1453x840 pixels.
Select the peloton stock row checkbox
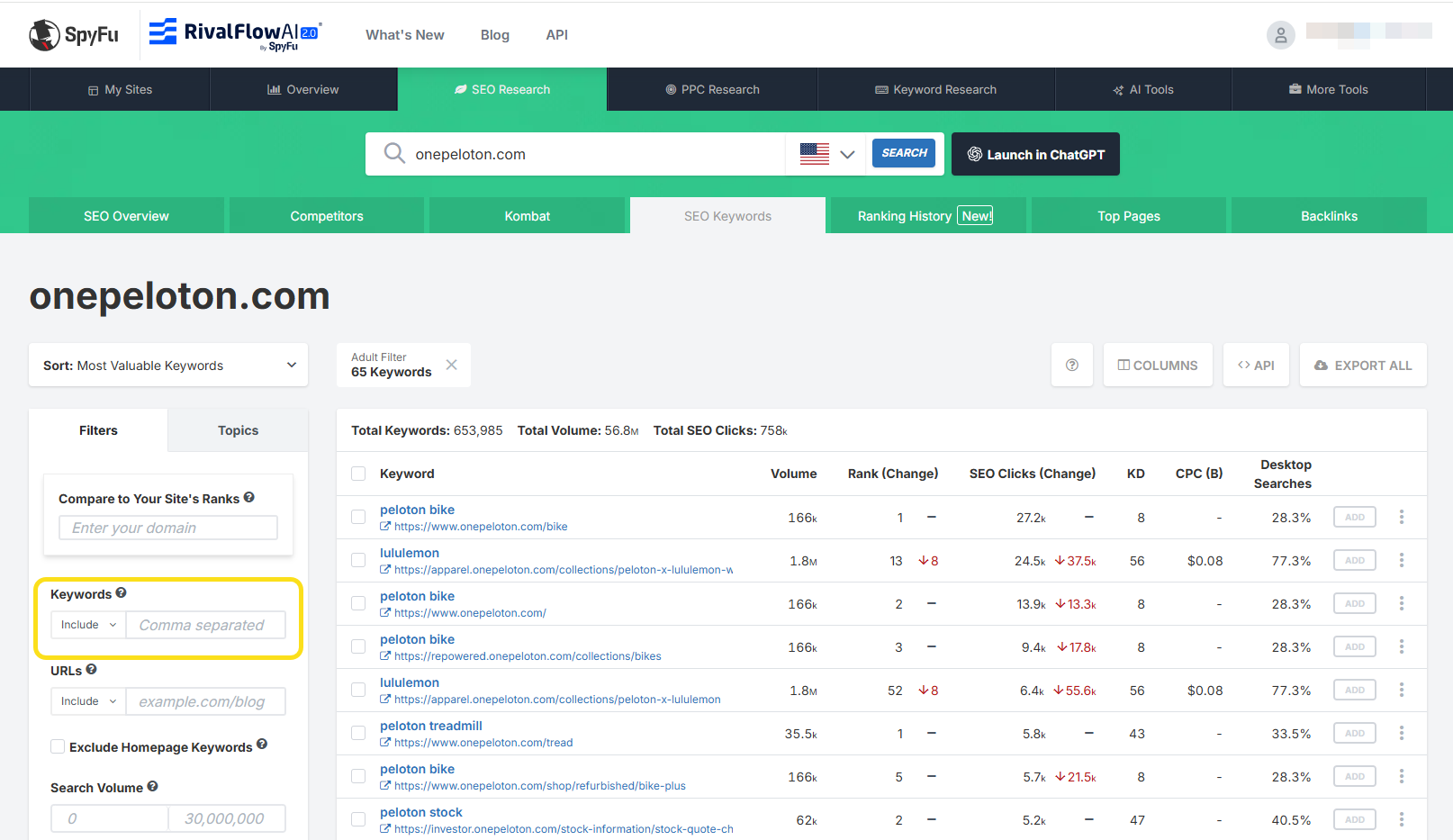pos(358,820)
